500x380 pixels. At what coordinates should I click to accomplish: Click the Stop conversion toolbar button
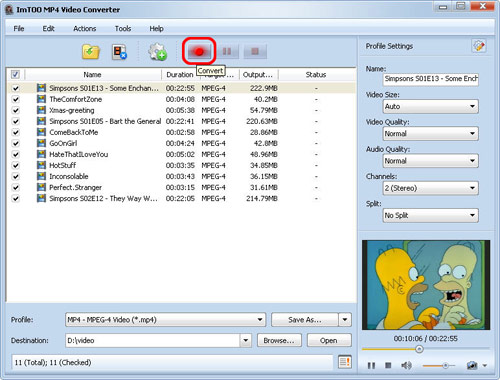click(x=255, y=51)
